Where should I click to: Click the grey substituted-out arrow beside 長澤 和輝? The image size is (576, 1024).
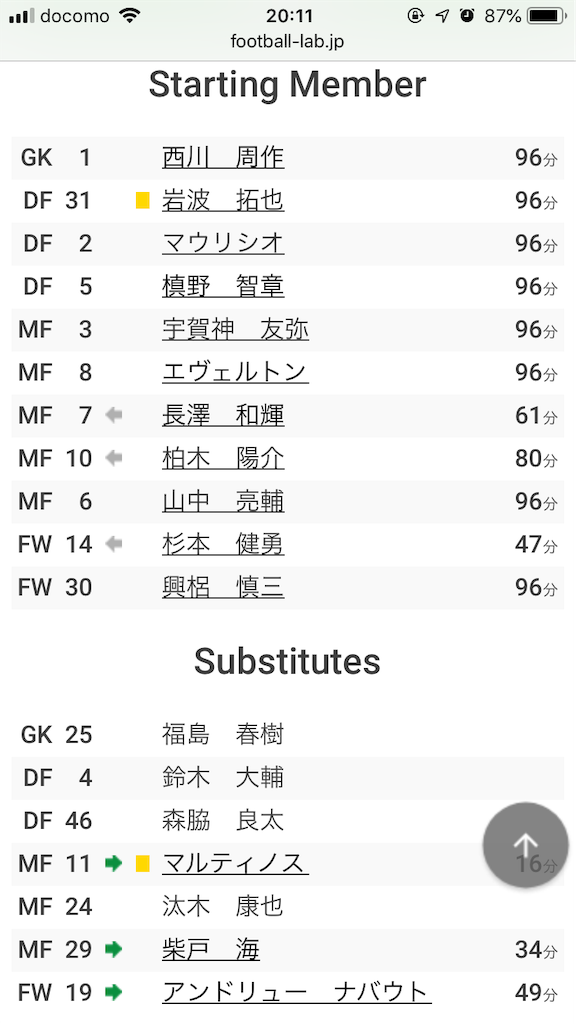pos(114,415)
